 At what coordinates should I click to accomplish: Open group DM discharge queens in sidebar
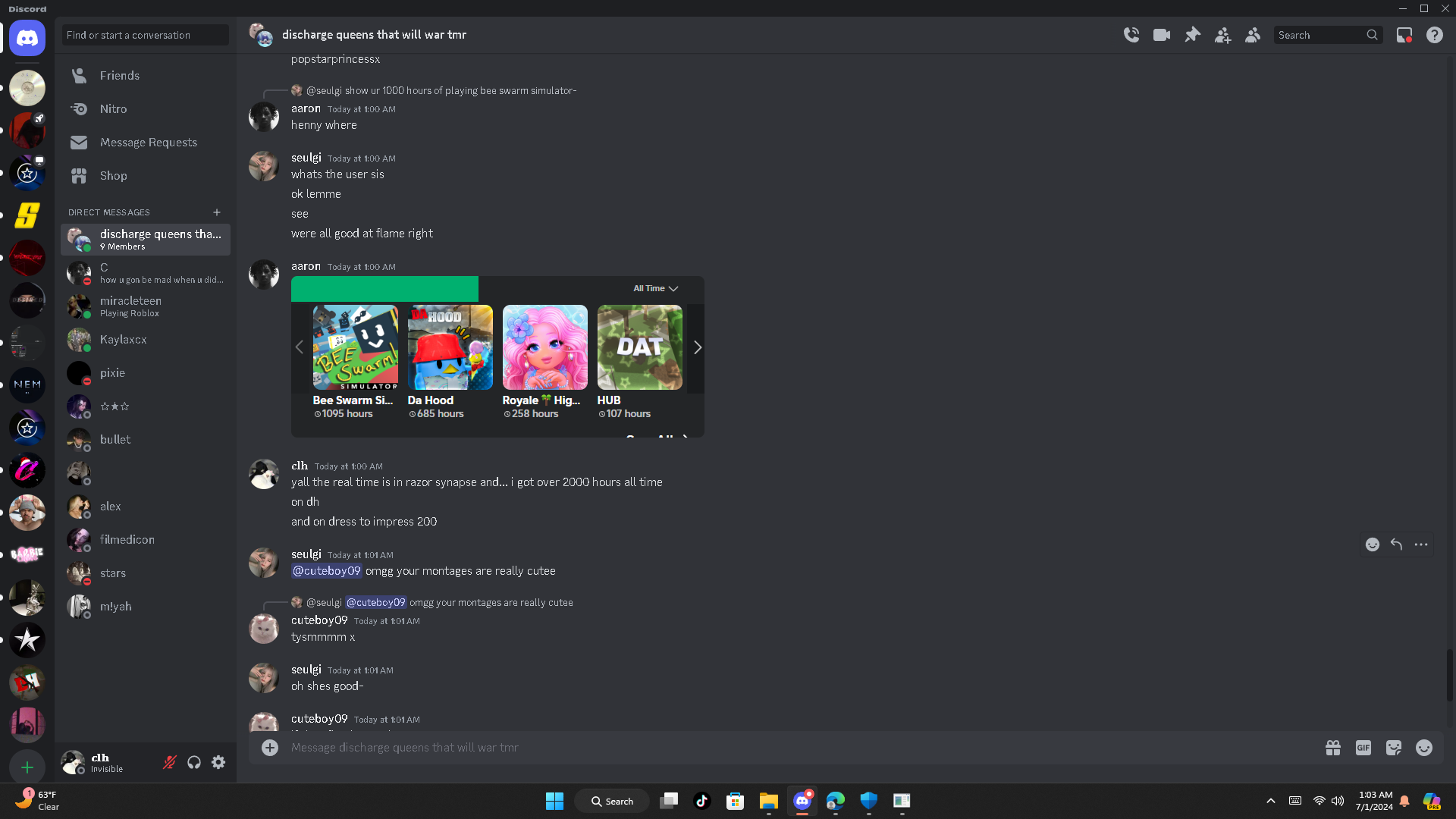[146, 240]
